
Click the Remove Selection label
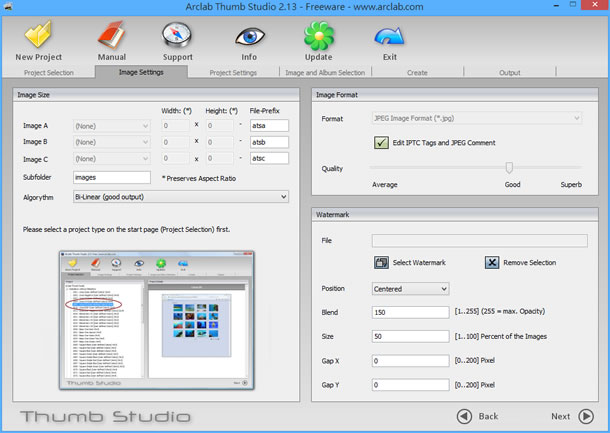529,263
